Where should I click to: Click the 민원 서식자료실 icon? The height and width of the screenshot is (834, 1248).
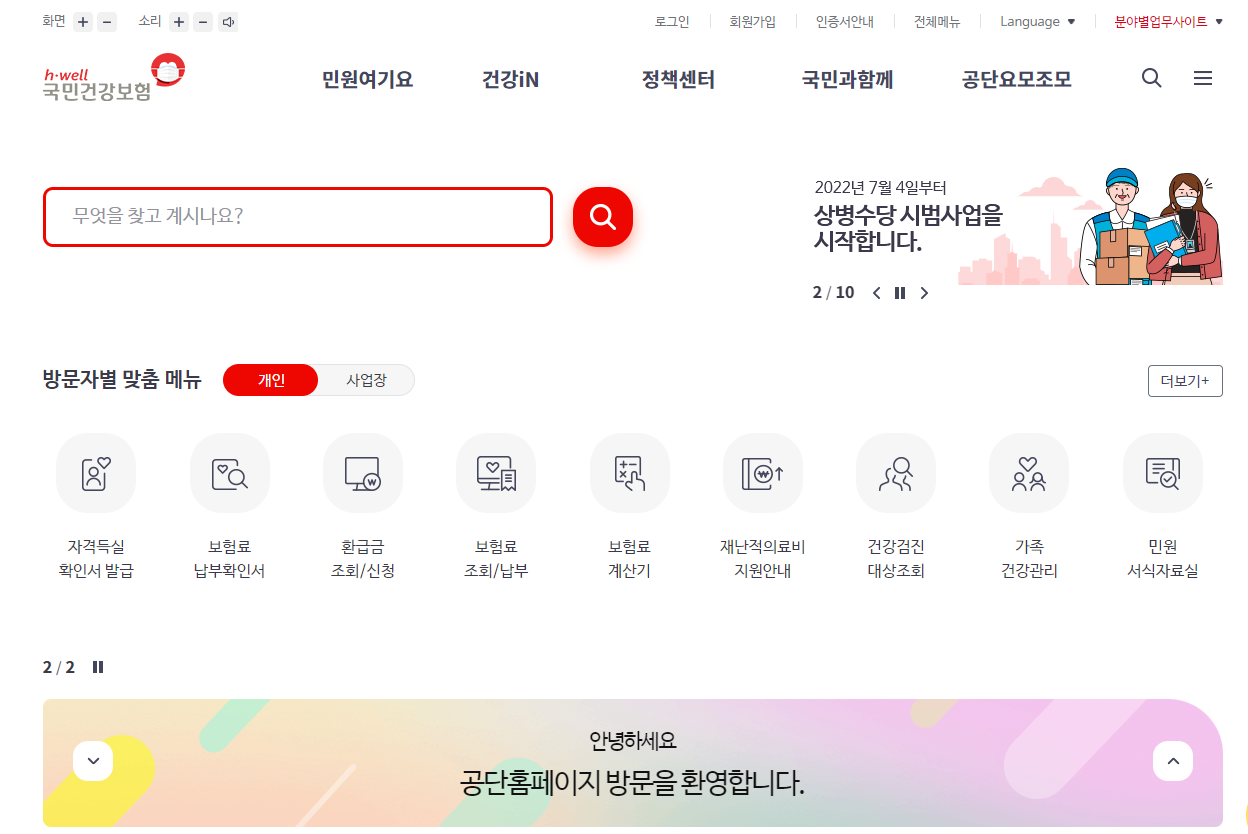(1162, 473)
